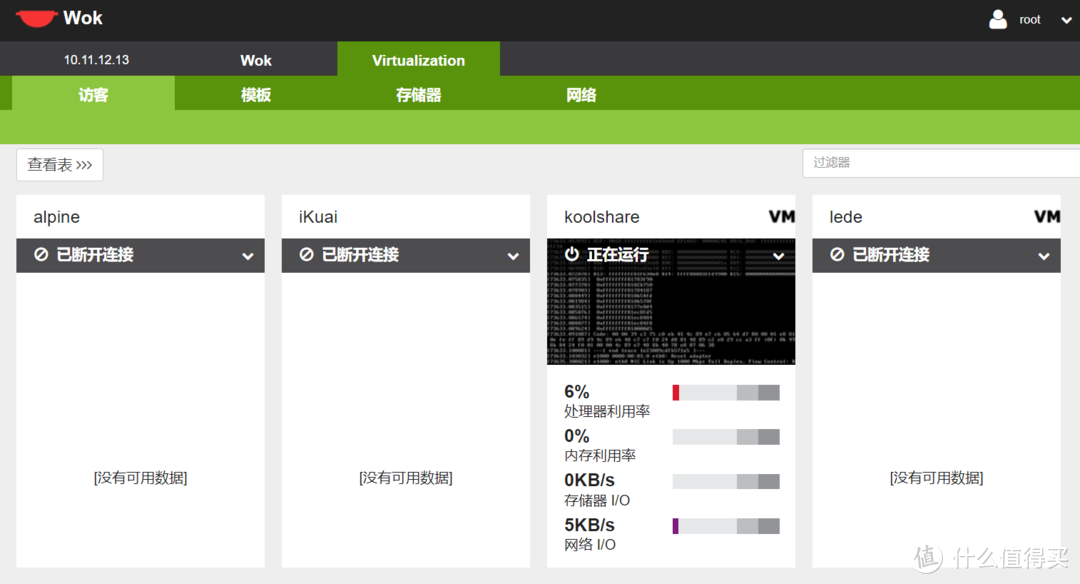Switch to the 存储器 tab

418,95
